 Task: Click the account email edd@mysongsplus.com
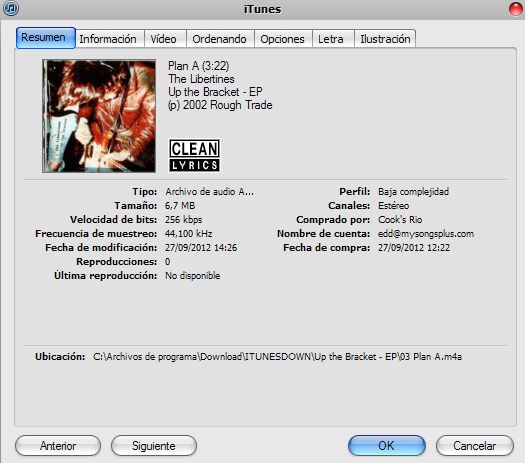[426, 234]
